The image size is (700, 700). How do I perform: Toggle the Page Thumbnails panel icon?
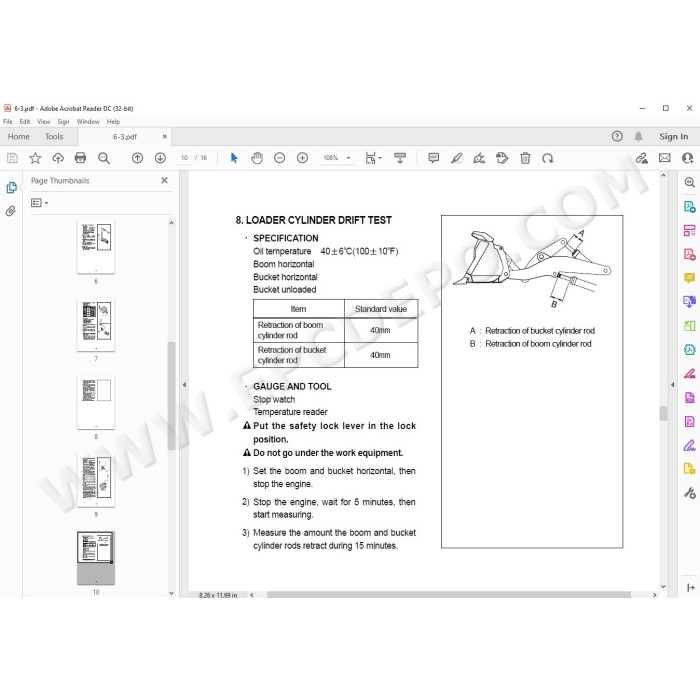point(11,188)
